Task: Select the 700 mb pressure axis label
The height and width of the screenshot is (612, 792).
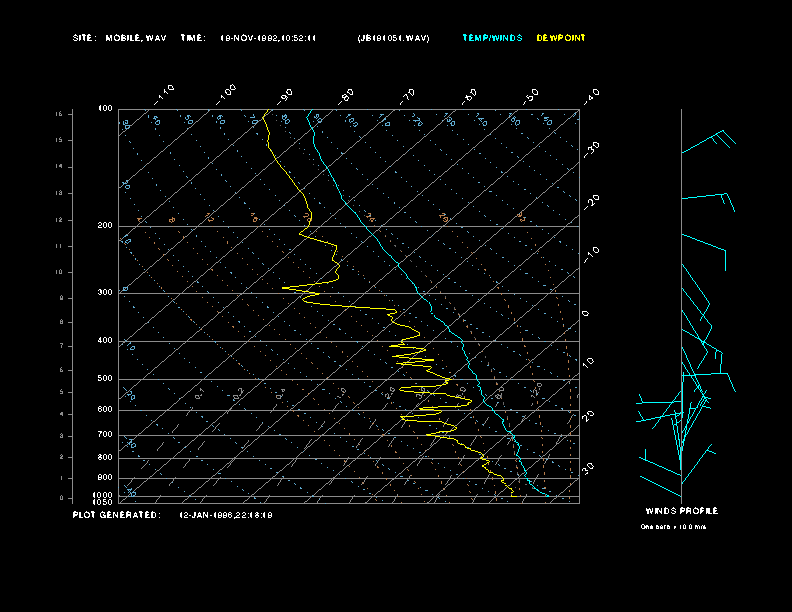Action: tap(105, 435)
